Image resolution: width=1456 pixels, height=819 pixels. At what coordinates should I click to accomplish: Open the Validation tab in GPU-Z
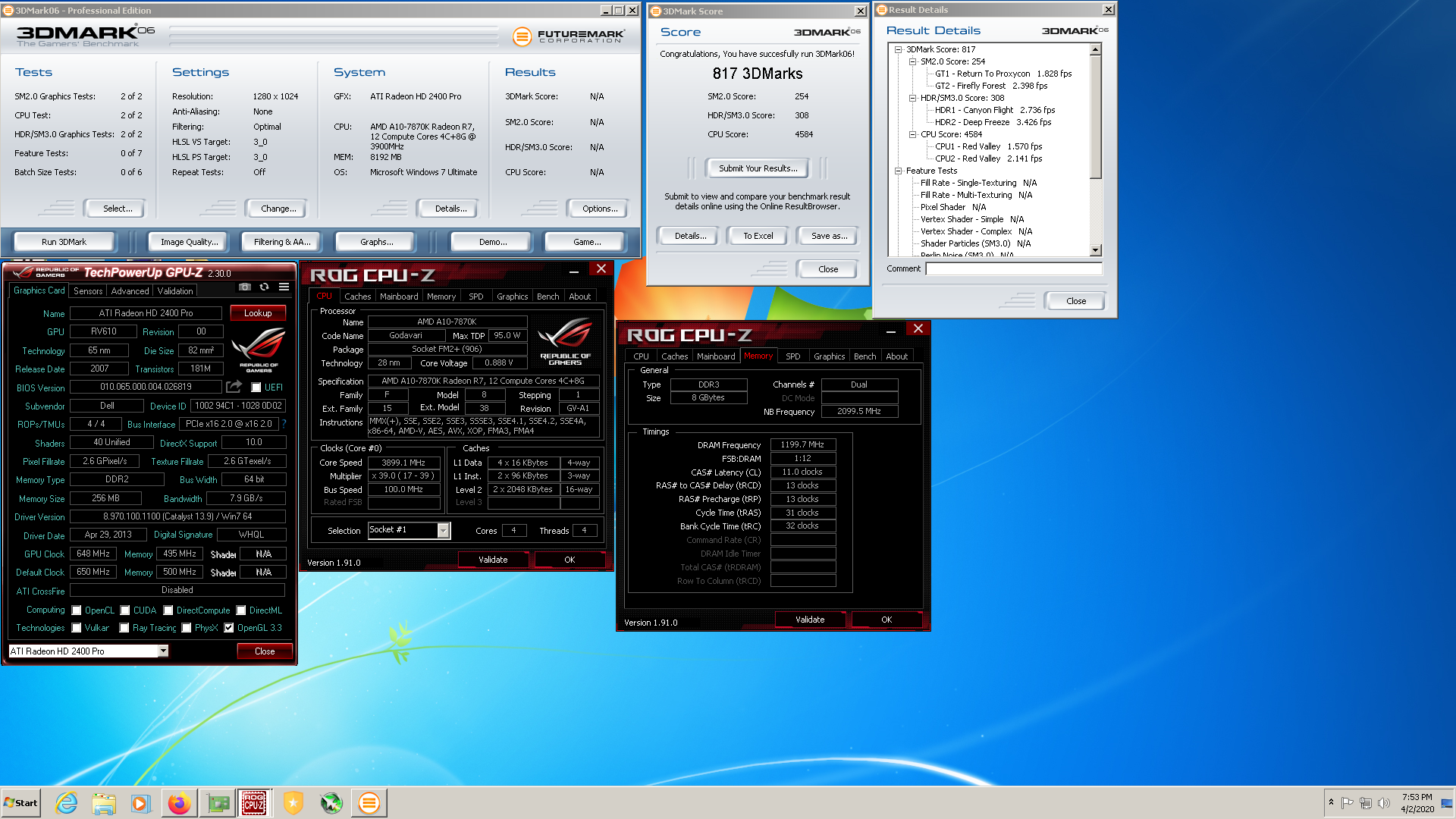[x=175, y=291]
